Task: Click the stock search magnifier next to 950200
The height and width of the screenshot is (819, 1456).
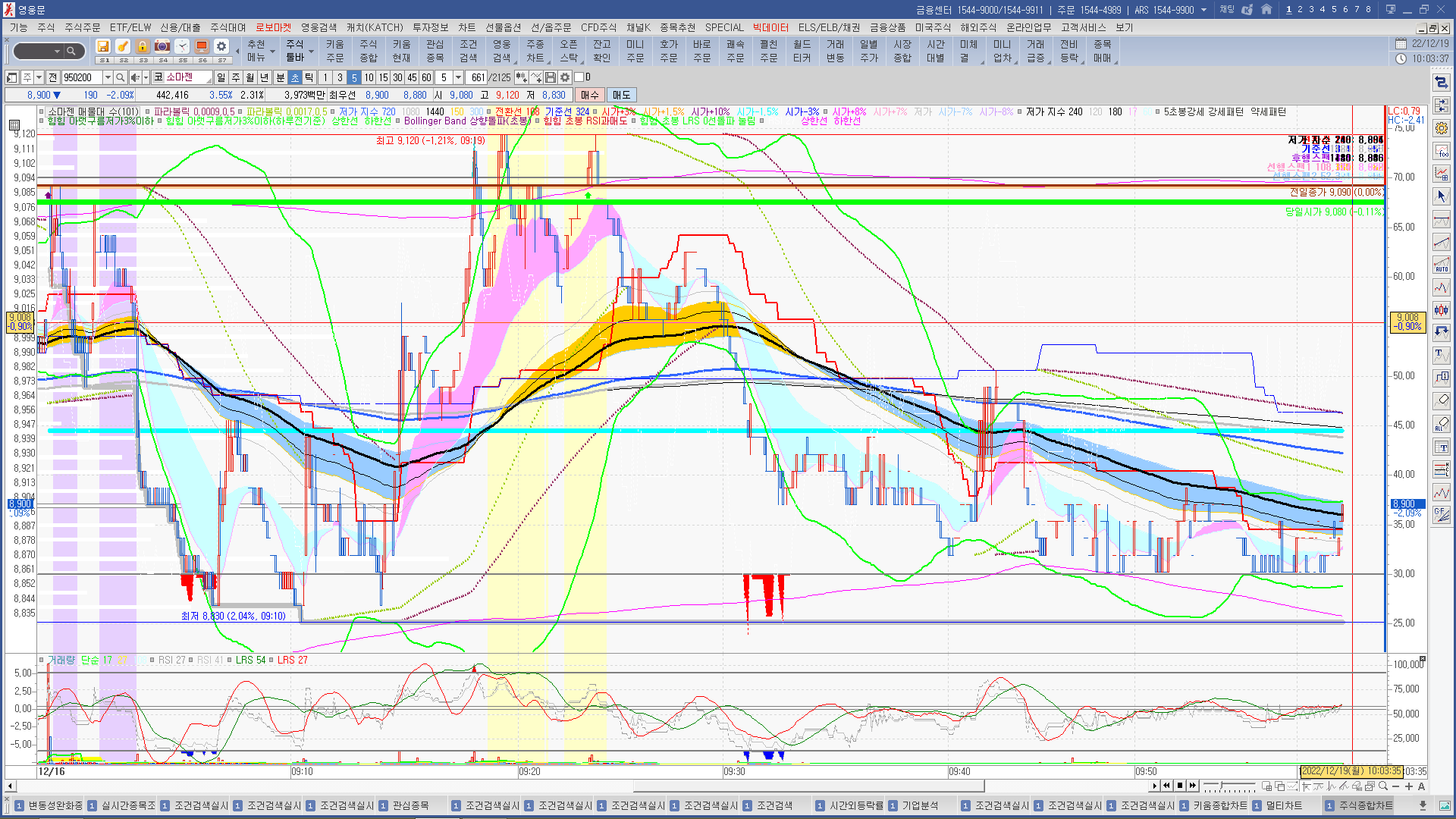Action: tap(120, 77)
